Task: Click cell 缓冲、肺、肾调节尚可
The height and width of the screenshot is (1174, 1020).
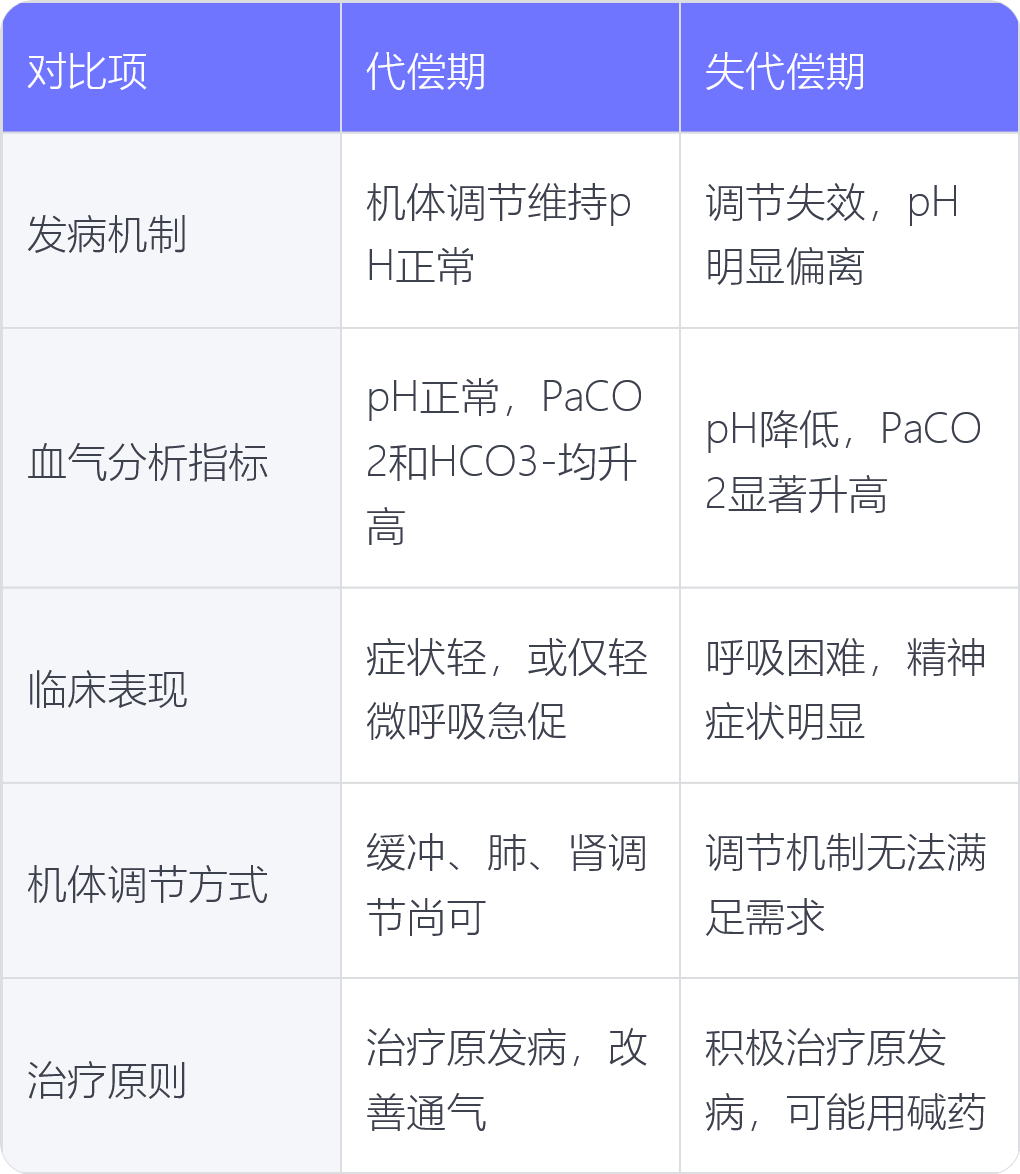Action: (510, 880)
